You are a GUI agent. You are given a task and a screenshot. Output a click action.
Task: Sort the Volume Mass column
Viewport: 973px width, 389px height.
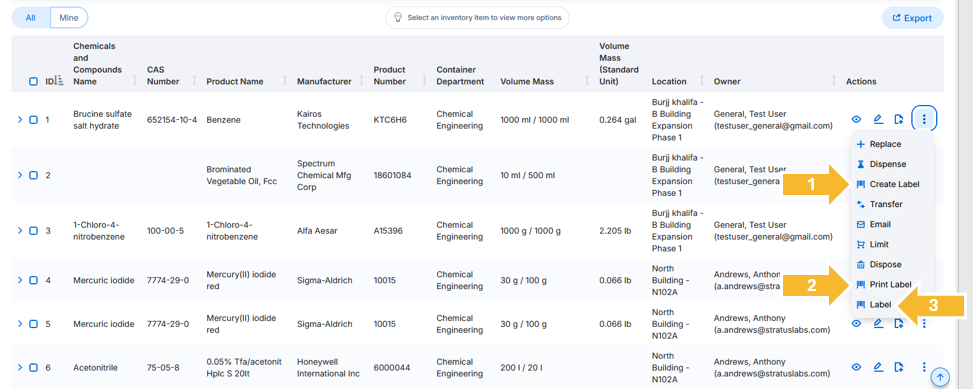[x=587, y=81]
